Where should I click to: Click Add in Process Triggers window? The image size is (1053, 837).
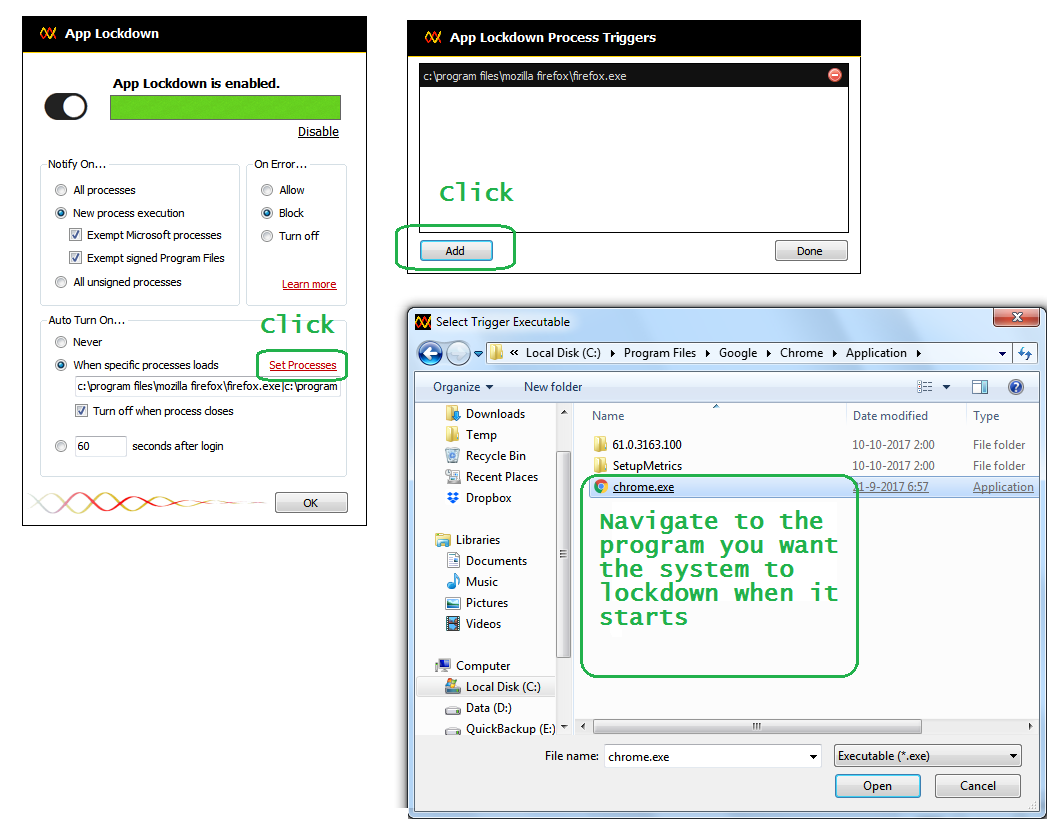(x=456, y=251)
